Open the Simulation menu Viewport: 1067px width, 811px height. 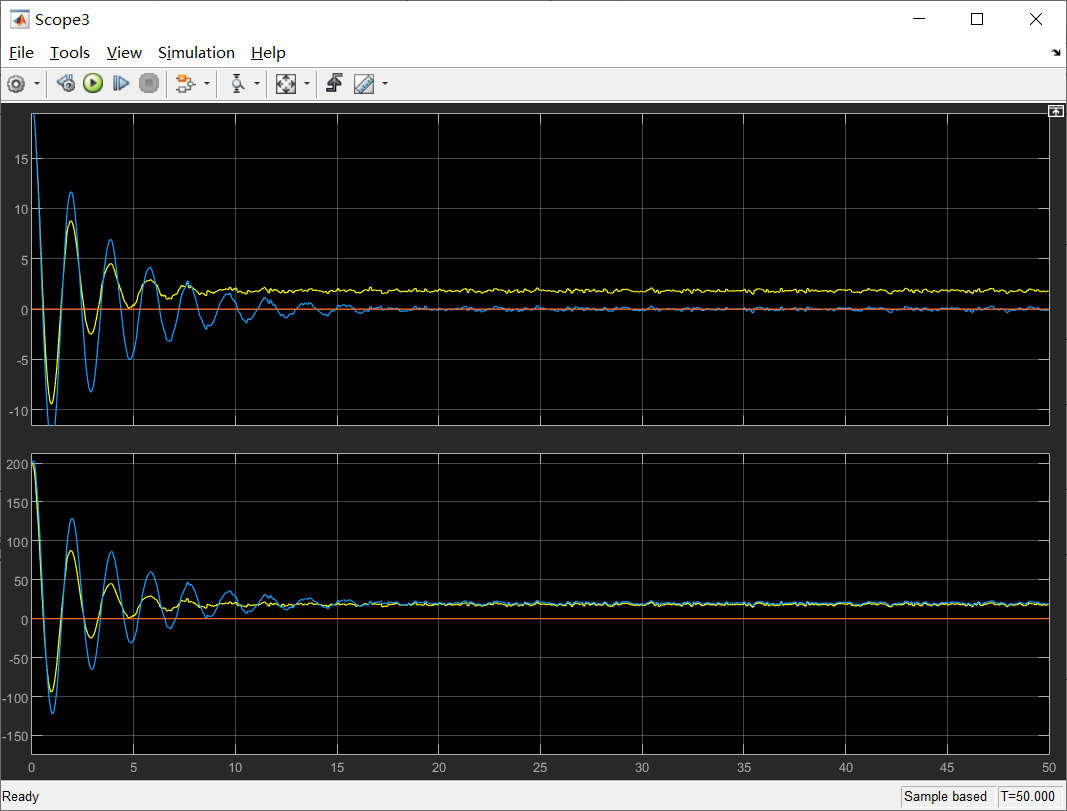tap(196, 52)
